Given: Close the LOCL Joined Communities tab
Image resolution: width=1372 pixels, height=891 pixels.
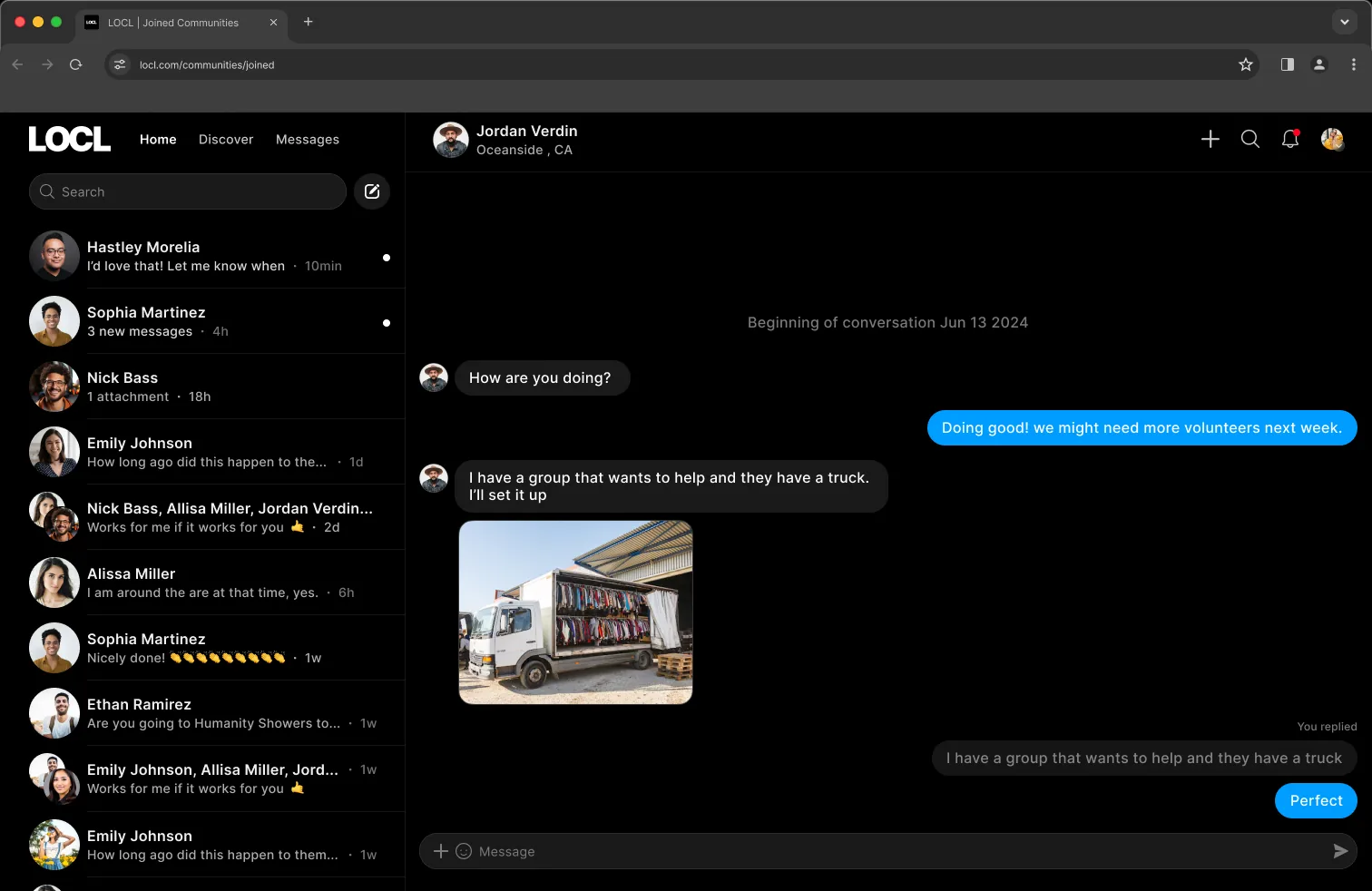Looking at the screenshot, I should (x=273, y=23).
